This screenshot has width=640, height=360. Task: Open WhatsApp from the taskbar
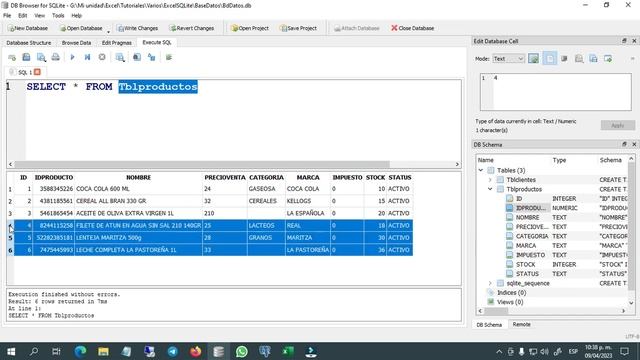click(x=242, y=351)
